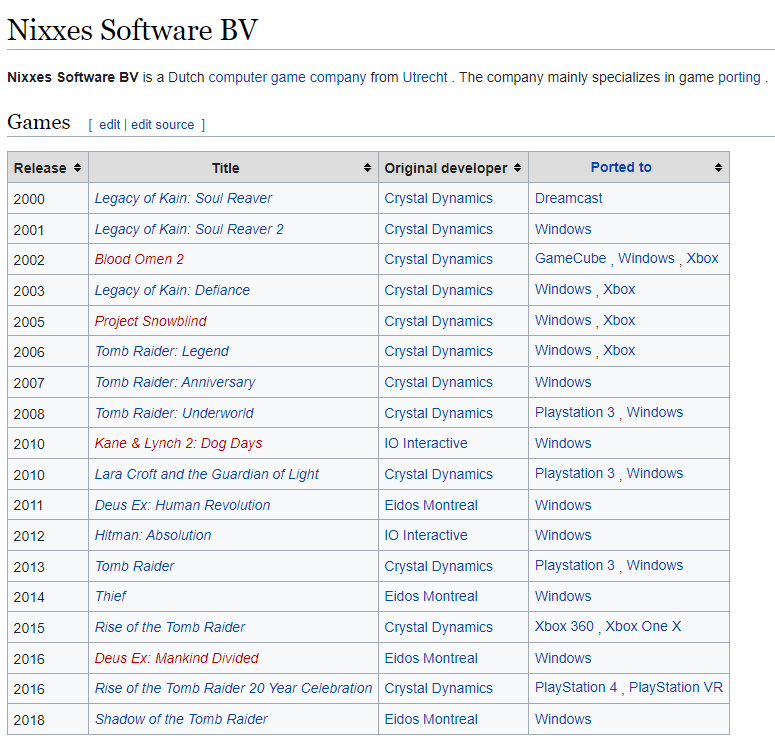Screen dimensions: 775x747
Task: Open red link 'Project Snowblind'
Action: pos(150,321)
